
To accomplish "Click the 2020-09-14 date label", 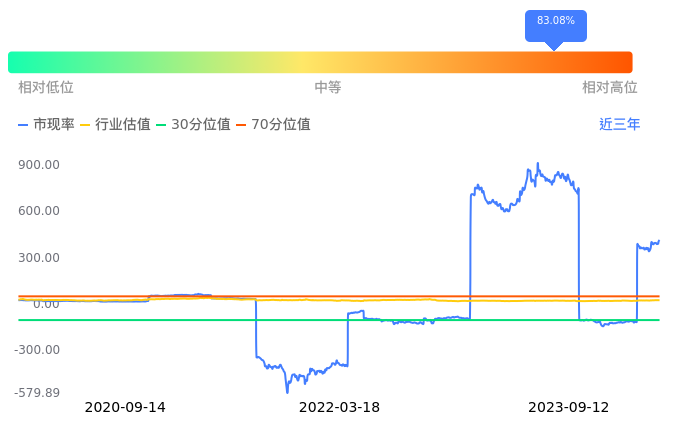I will (125, 408).
